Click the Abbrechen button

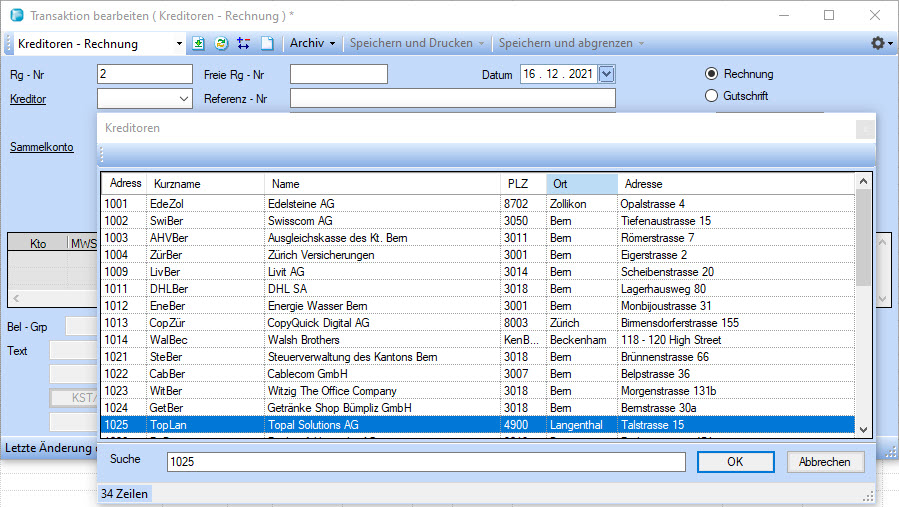point(825,462)
